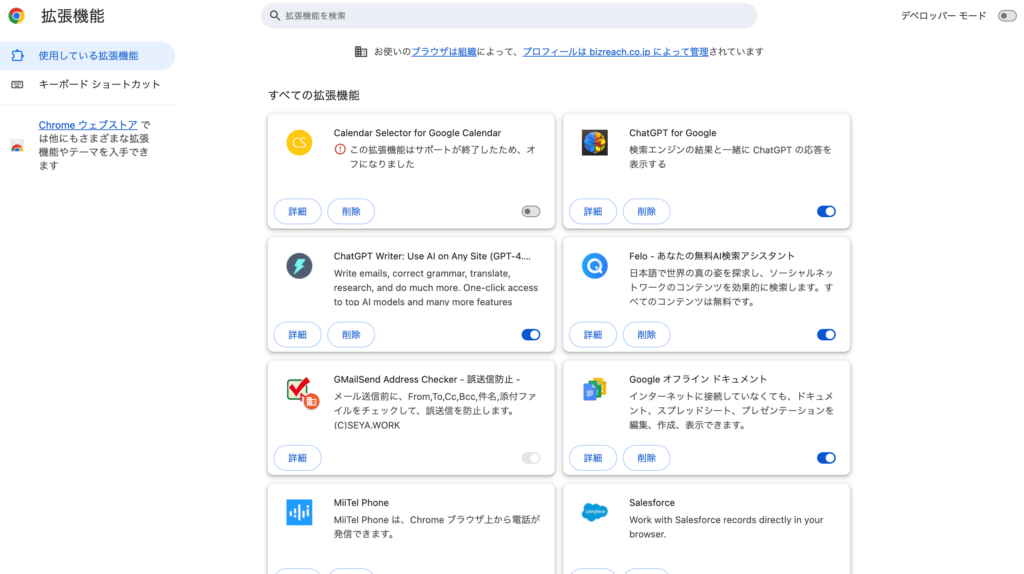Viewport: 1024px width, 574px height.
Task: Toggle Calendar Selector for Google Calendar extension
Action: pos(530,212)
